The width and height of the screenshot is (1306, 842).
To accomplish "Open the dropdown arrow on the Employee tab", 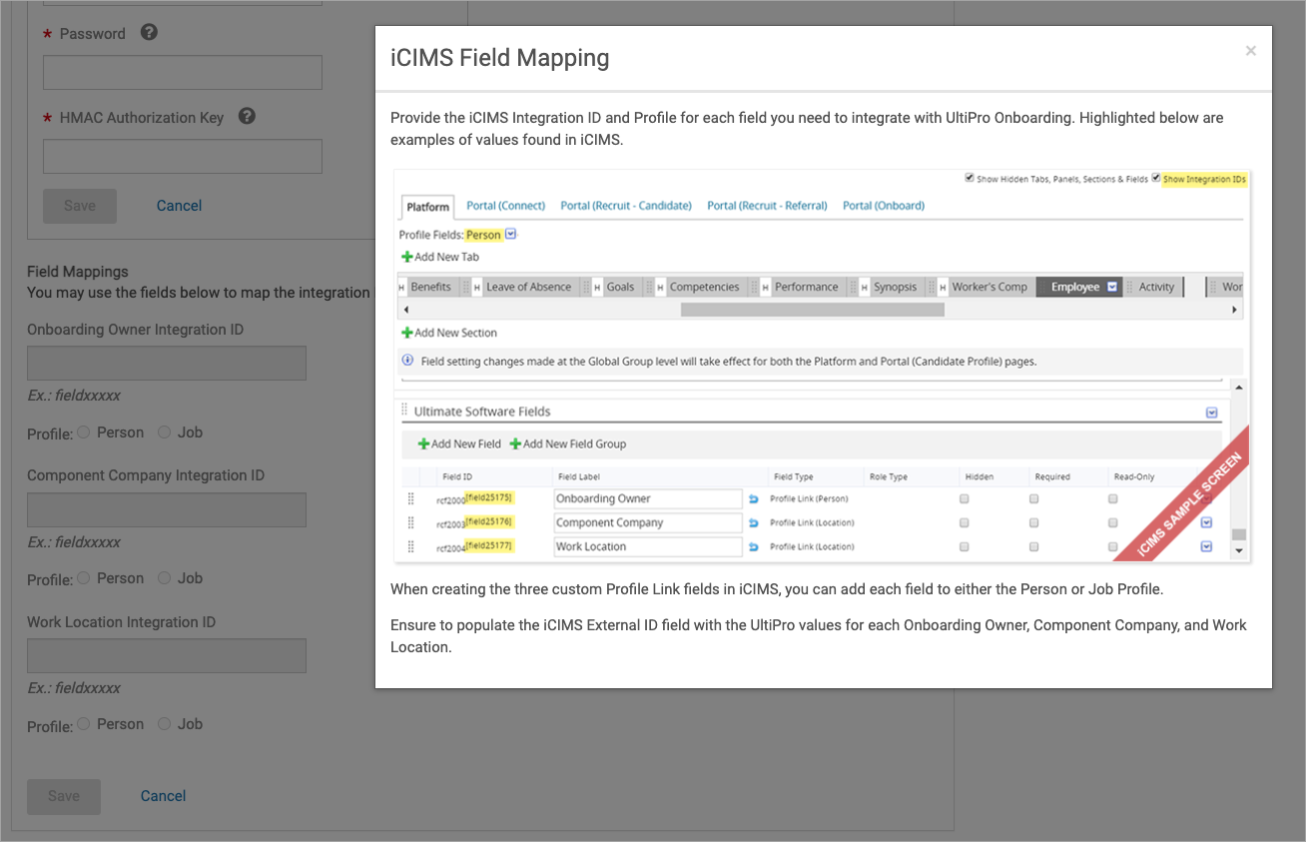I will coord(1112,287).
